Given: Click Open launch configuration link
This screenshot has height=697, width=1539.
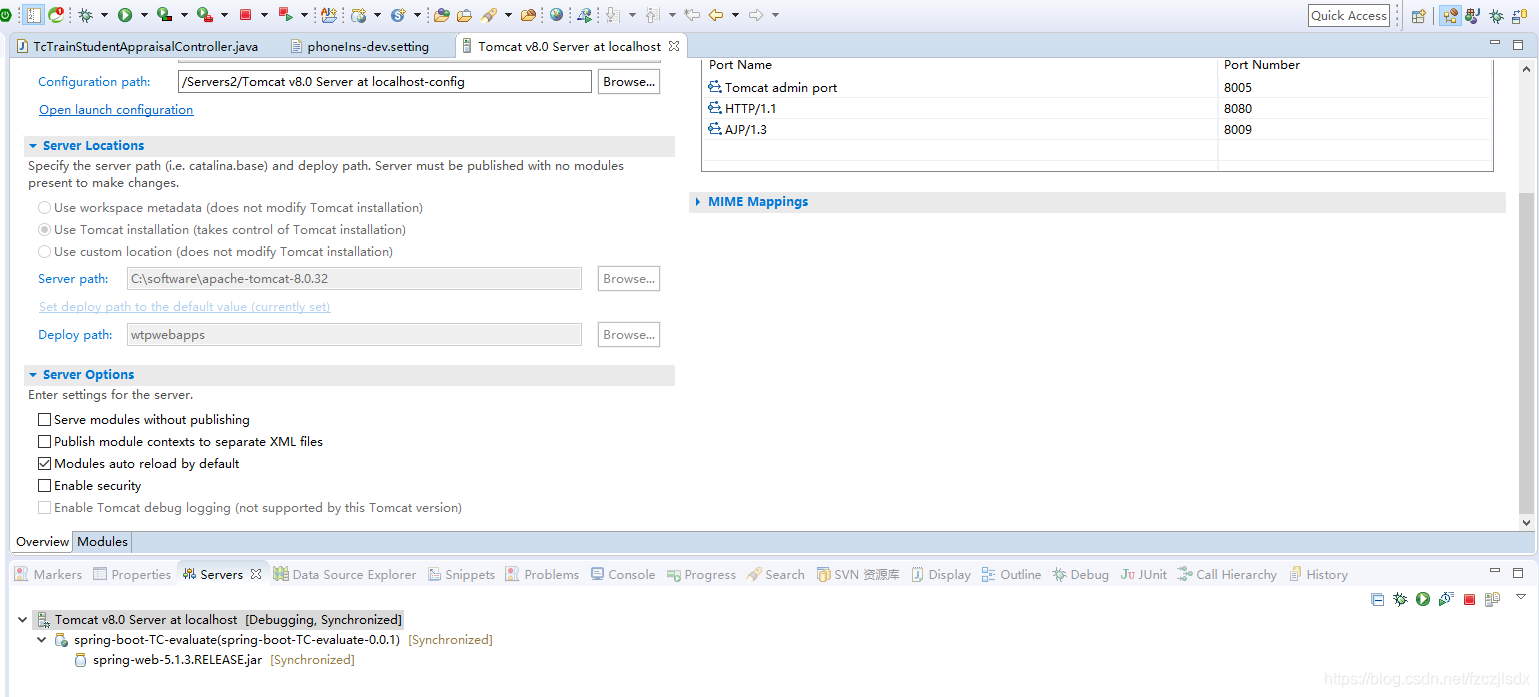Looking at the screenshot, I should (116, 110).
